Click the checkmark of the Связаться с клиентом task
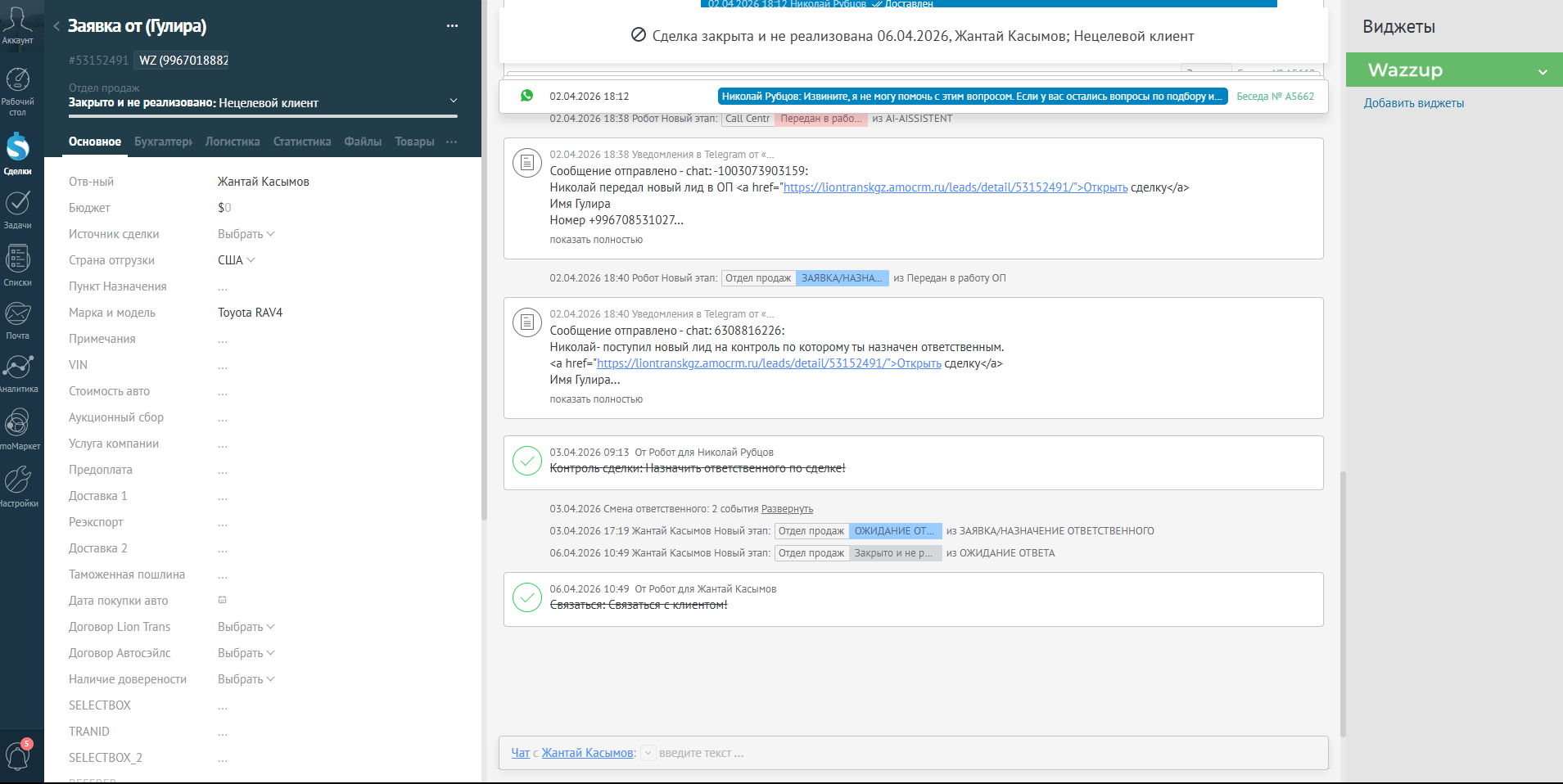Image resolution: width=1563 pixels, height=784 pixels. click(x=527, y=597)
